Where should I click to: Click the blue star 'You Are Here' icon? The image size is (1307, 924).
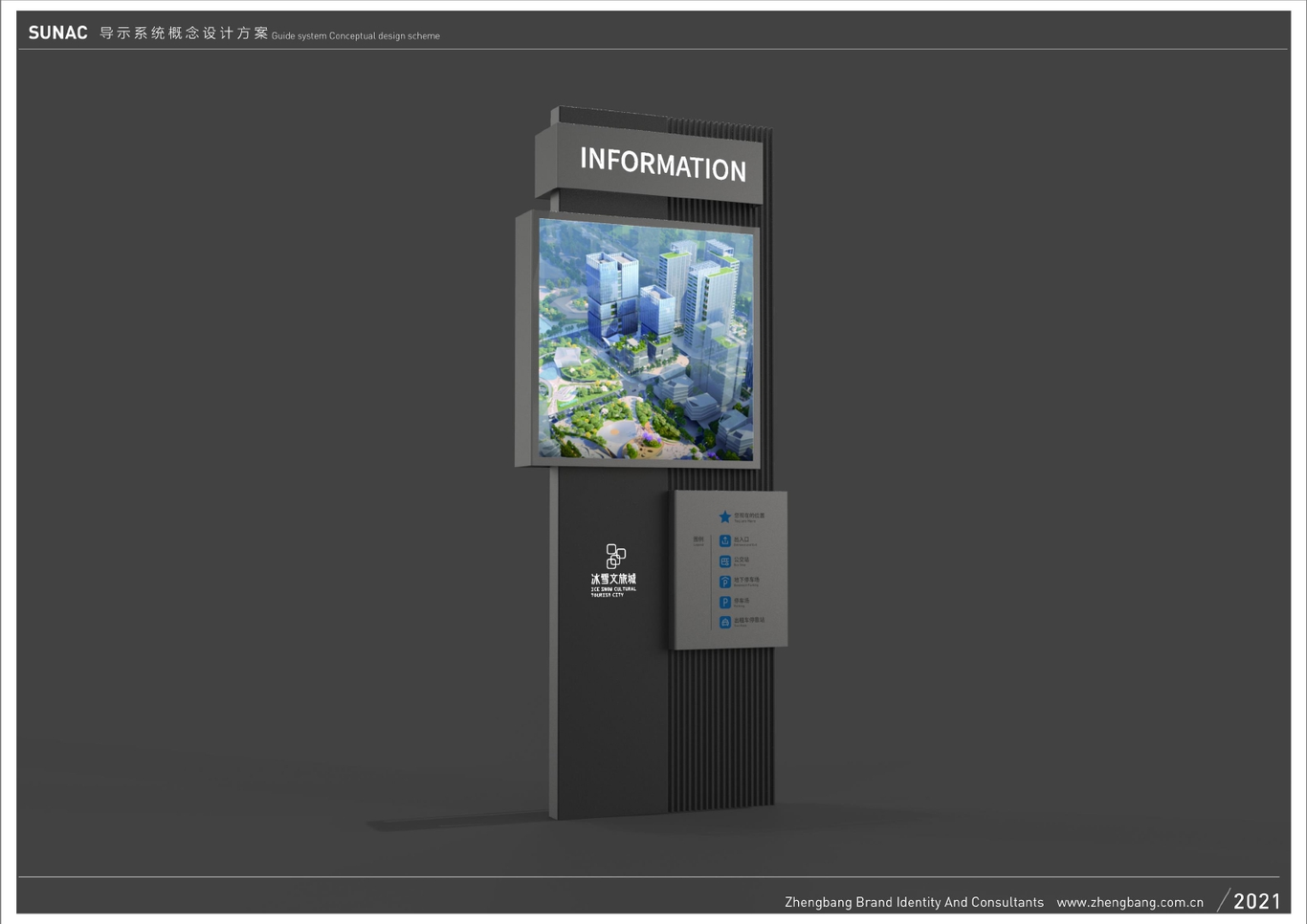724,517
